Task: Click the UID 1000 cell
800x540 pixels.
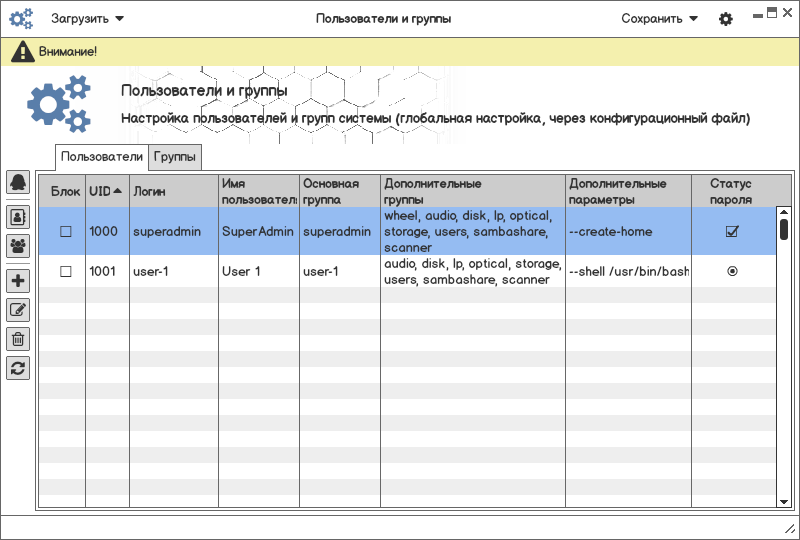Action: click(107, 231)
